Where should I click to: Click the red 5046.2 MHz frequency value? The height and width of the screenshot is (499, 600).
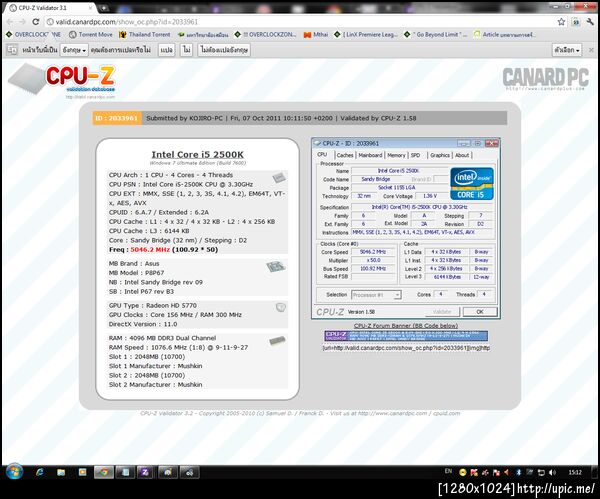click(x=150, y=250)
